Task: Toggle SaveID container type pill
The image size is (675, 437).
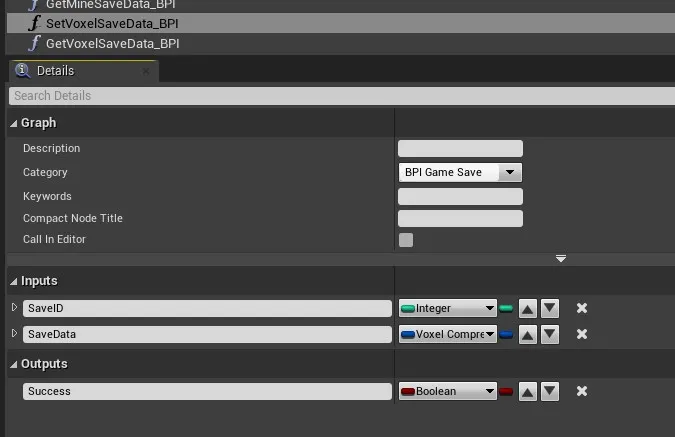Action: point(506,308)
